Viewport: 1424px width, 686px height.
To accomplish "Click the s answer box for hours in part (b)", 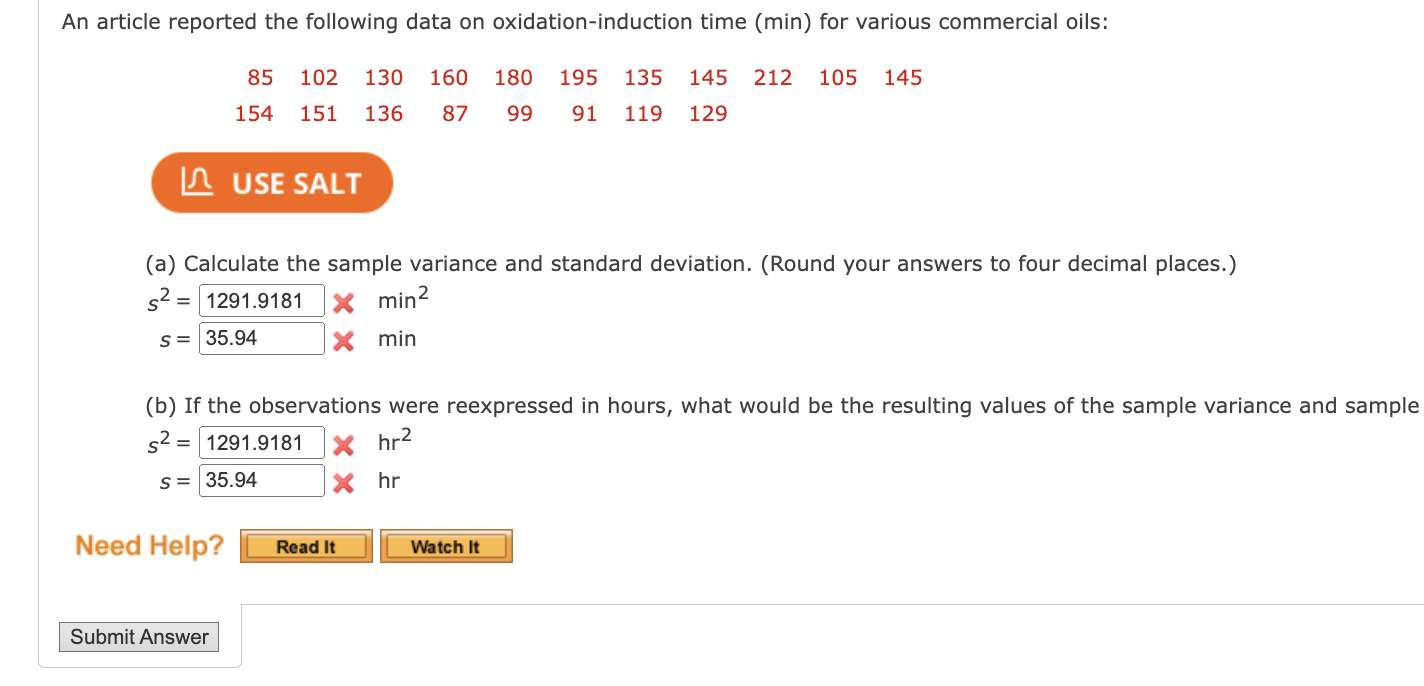I will point(261,481).
